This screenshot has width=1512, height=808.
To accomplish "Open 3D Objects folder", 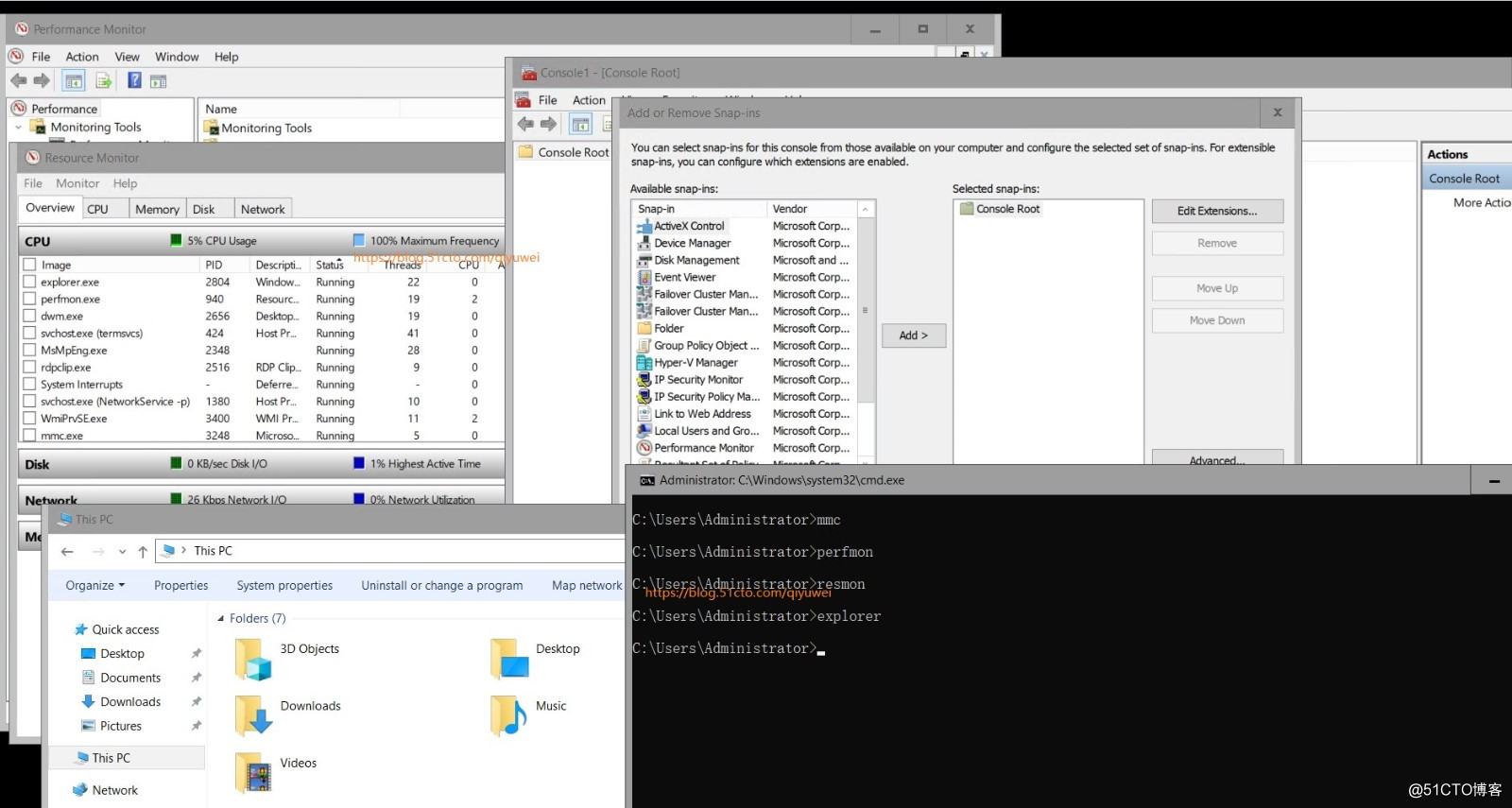I will pyautogui.click(x=287, y=659).
